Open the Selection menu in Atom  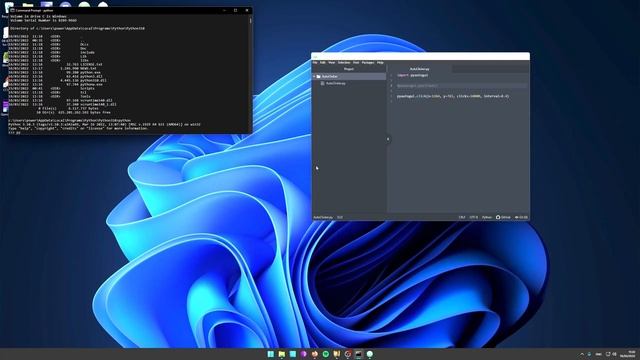344,62
